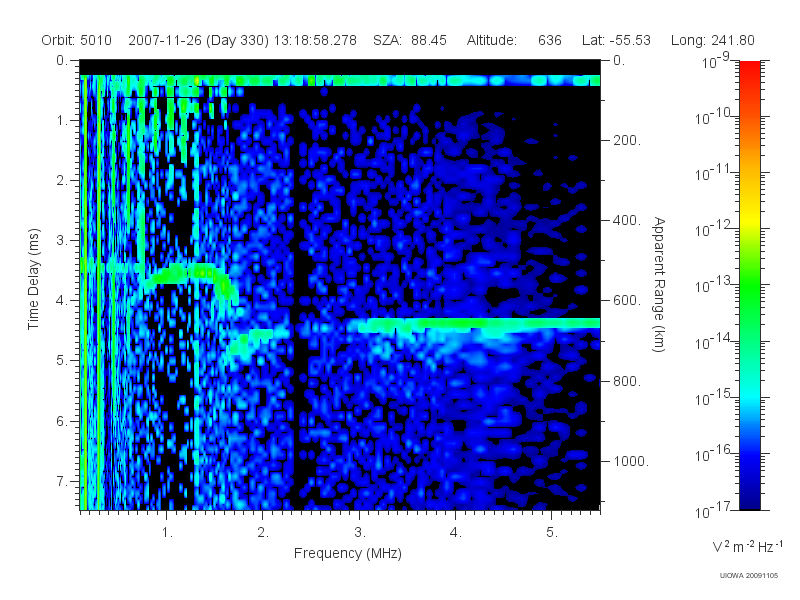This screenshot has height=600, width=800.
Task: Click the 'Apparent Range (km)' axis label
Action: 659,285
